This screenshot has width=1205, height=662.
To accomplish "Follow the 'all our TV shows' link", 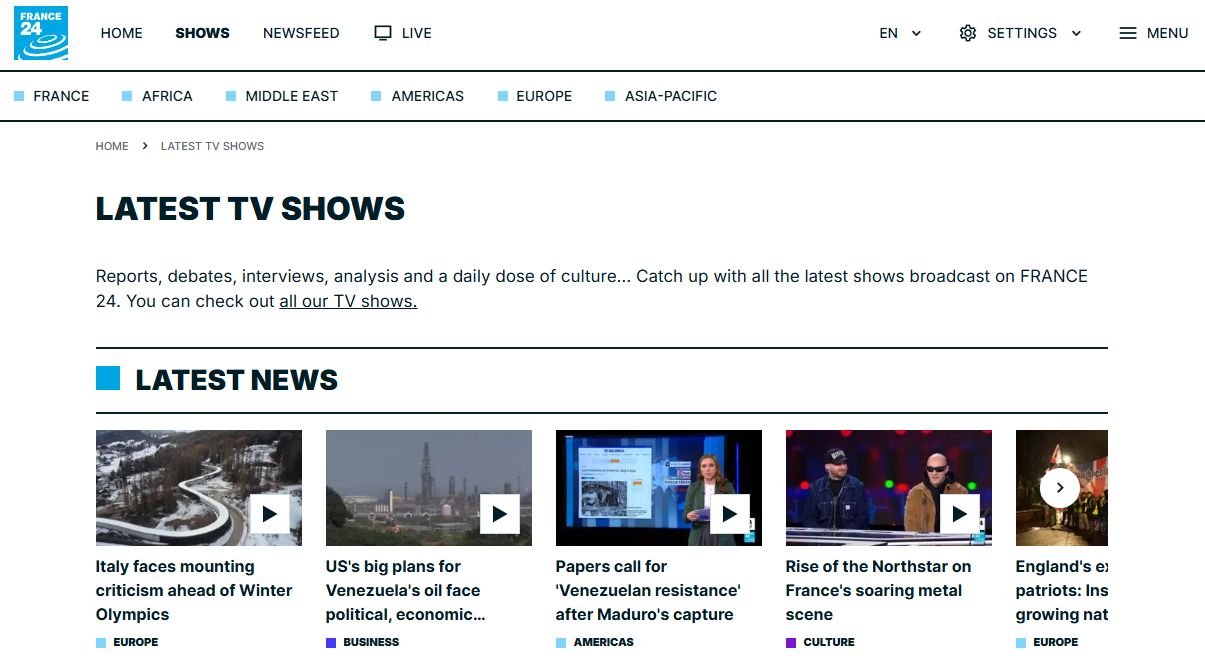I will point(348,300).
